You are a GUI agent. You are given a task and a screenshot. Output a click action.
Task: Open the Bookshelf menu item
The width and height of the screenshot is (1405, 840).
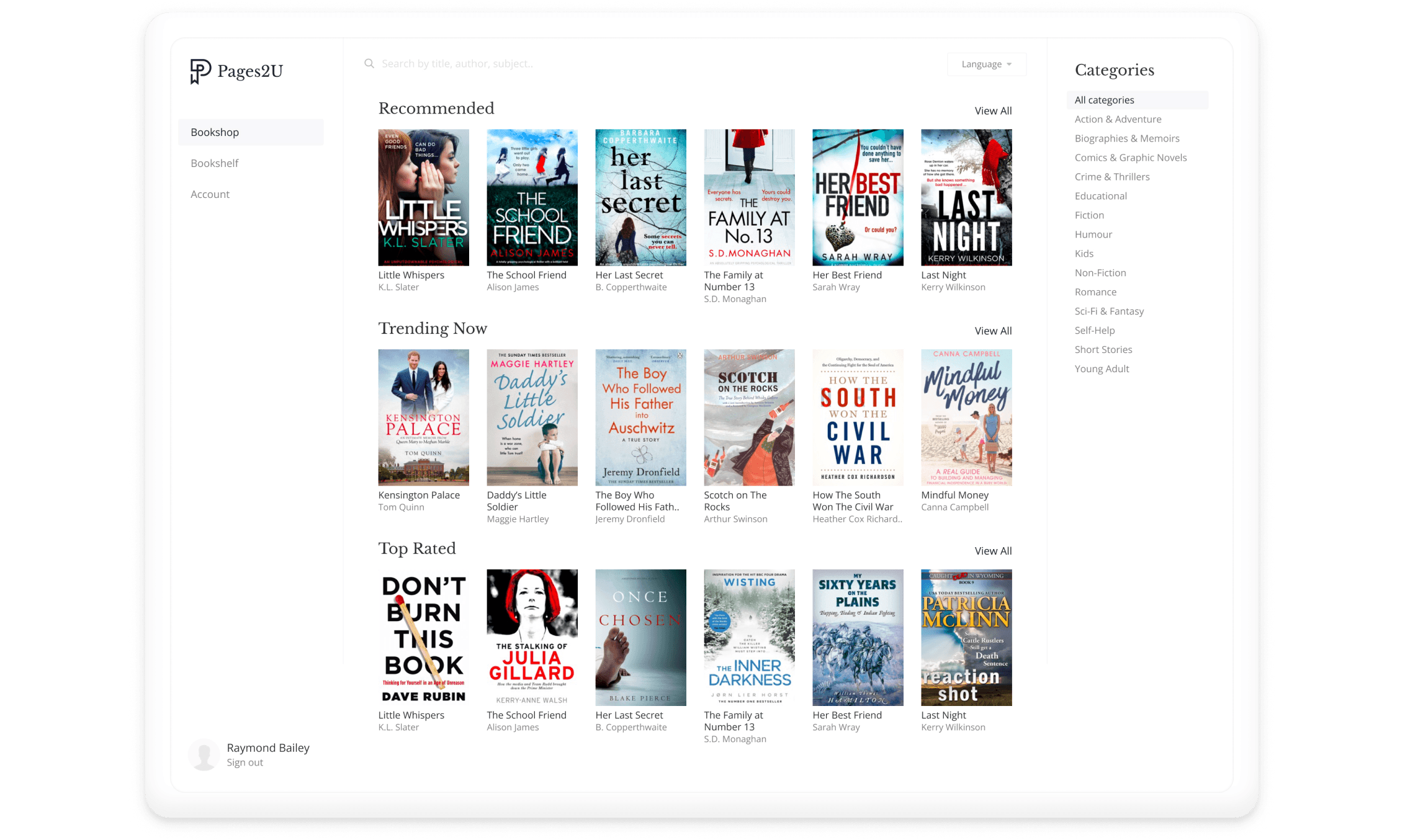(x=215, y=163)
